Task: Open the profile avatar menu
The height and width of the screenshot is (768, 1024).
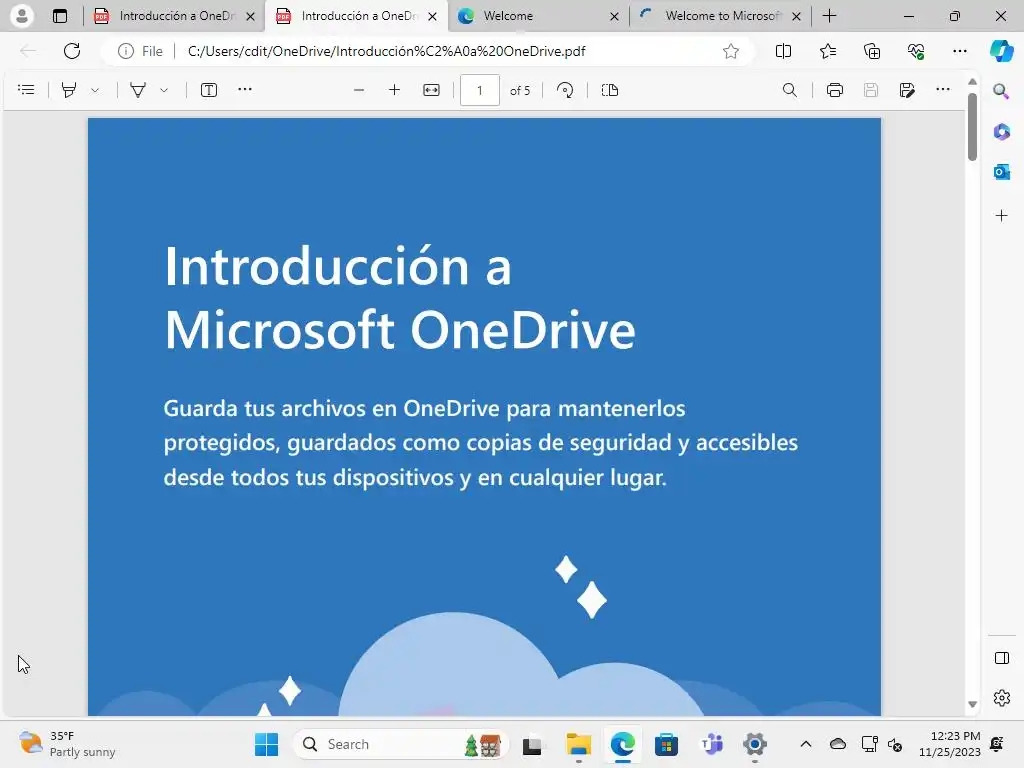Action: tap(22, 16)
